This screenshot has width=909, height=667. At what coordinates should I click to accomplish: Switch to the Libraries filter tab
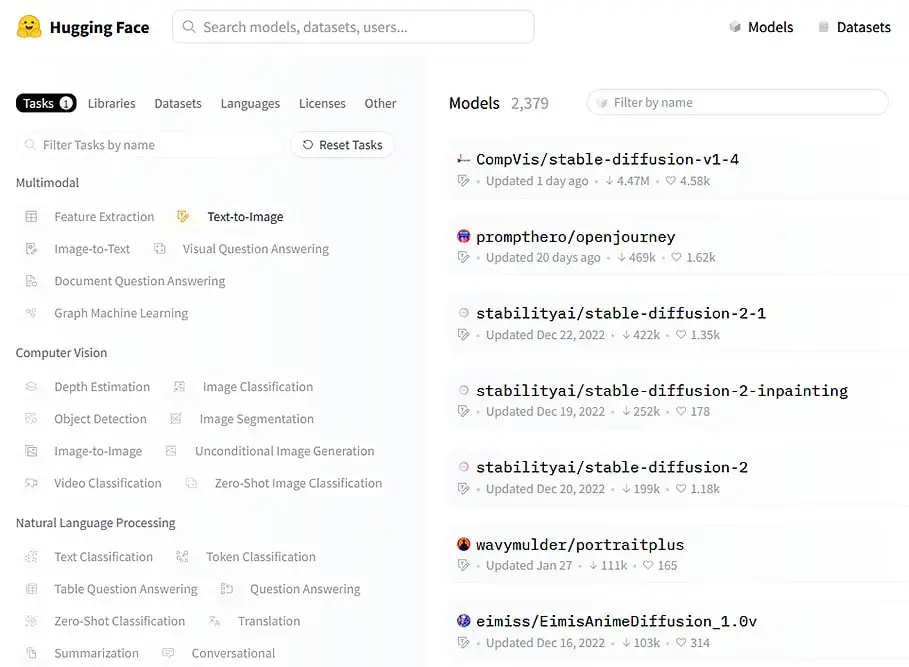tap(111, 103)
